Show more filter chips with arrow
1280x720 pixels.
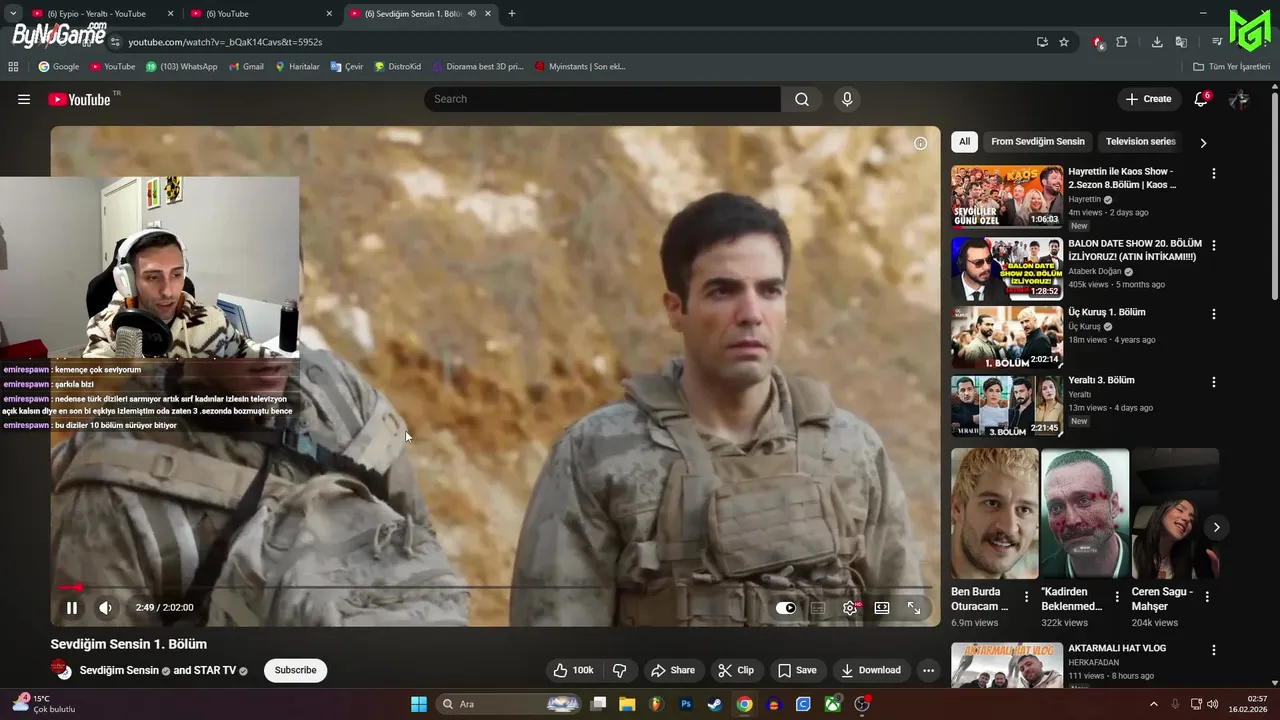click(1203, 143)
